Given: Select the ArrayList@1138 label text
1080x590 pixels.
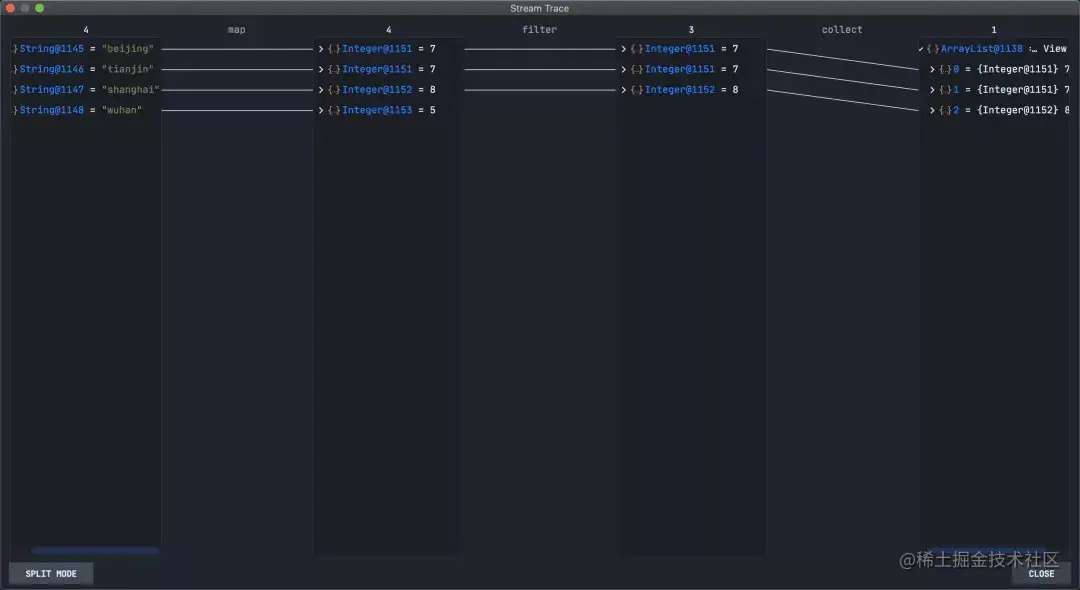Looking at the screenshot, I should (x=982, y=49).
